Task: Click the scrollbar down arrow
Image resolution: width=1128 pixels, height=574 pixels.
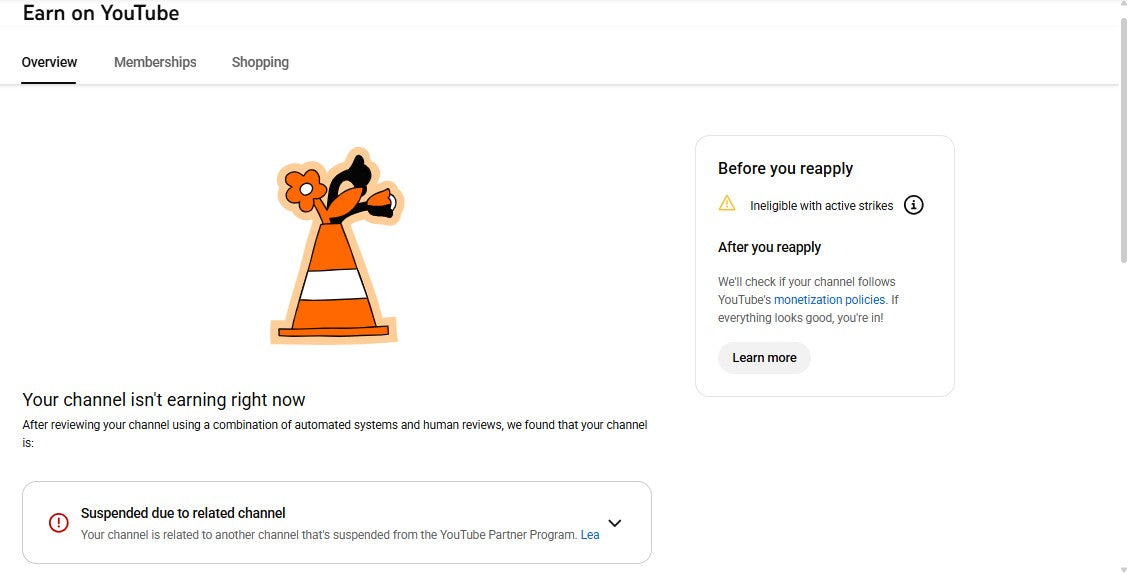Action: [1121, 567]
